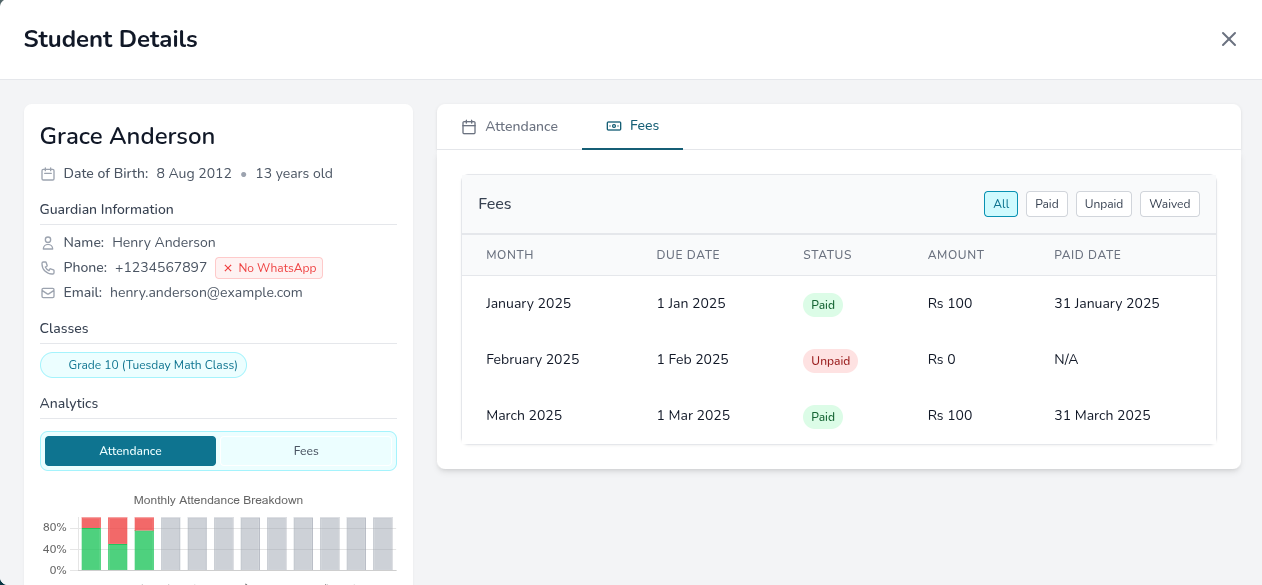Toggle the Fees view in Analytics panel
The image size is (1262, 585).
point(305,450)
